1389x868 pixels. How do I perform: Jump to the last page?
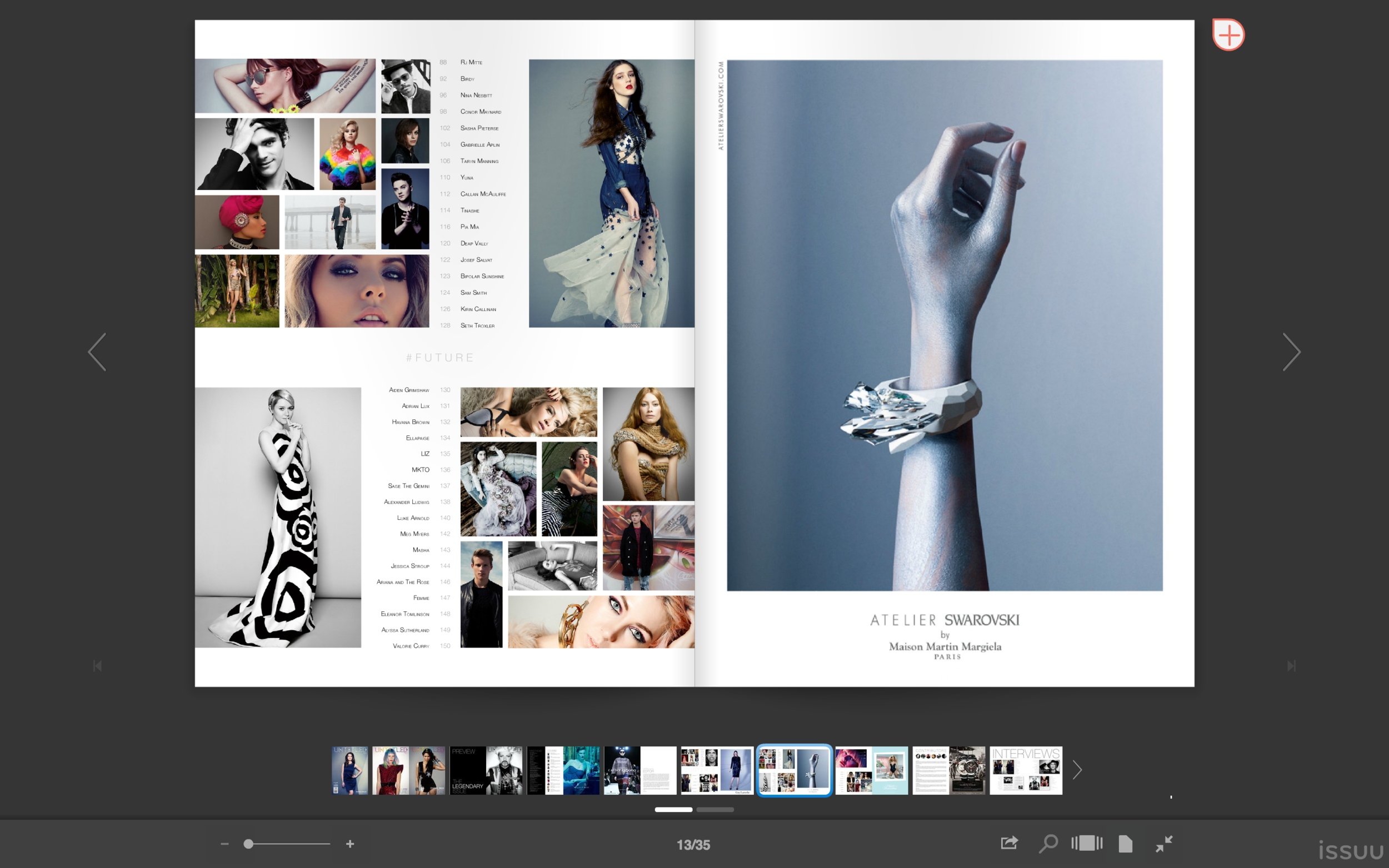tap(1291, 666)
